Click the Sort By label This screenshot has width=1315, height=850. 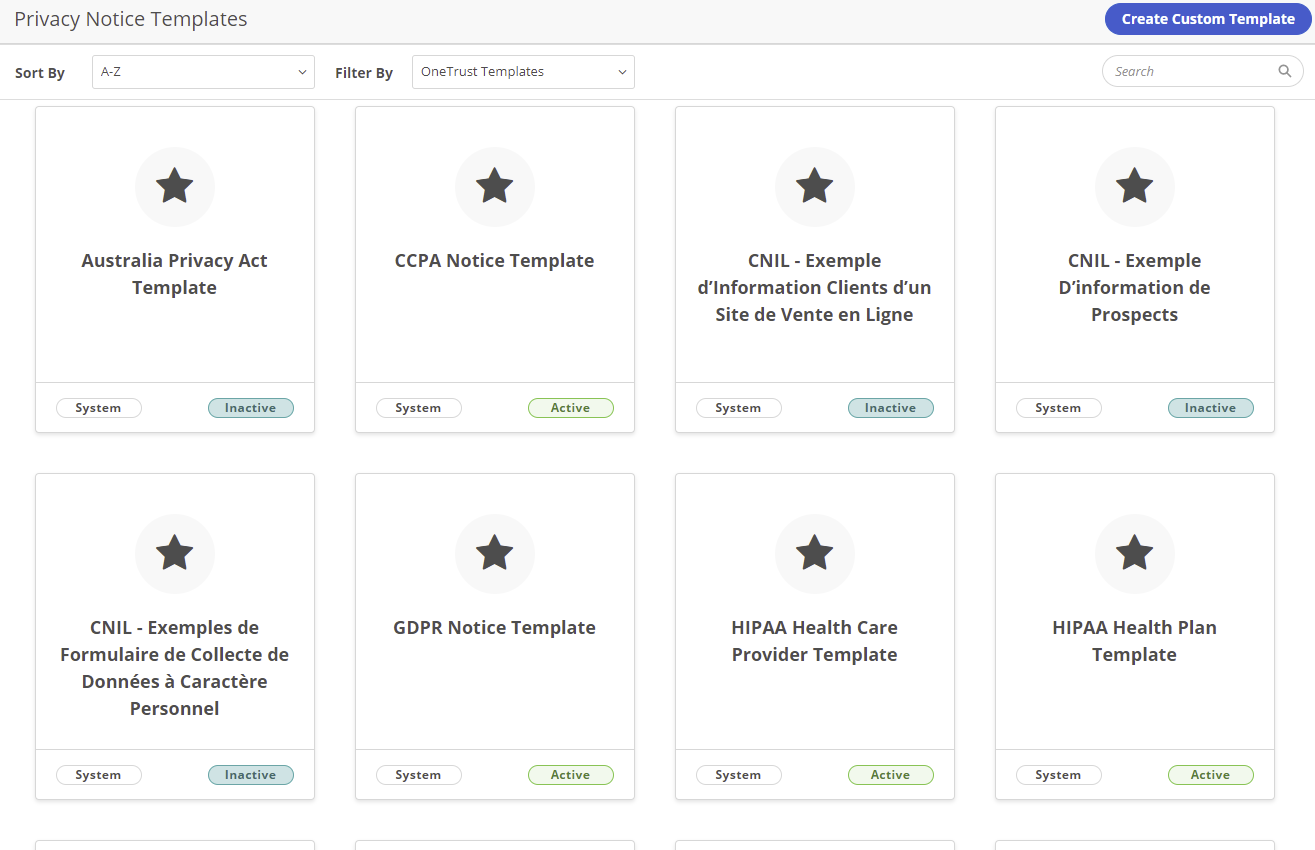pyautogui.click(x=40, y=73)
